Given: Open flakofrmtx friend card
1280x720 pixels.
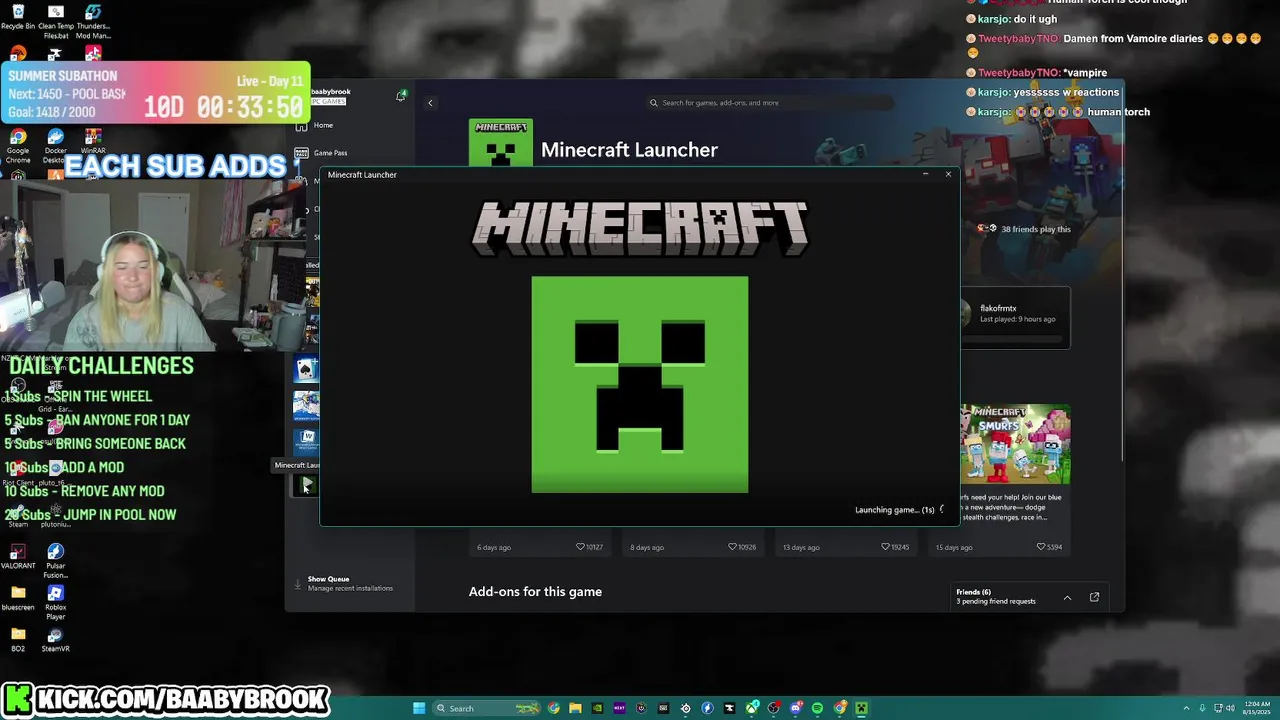Looking at the screenshot, I should pos(1015,318).
